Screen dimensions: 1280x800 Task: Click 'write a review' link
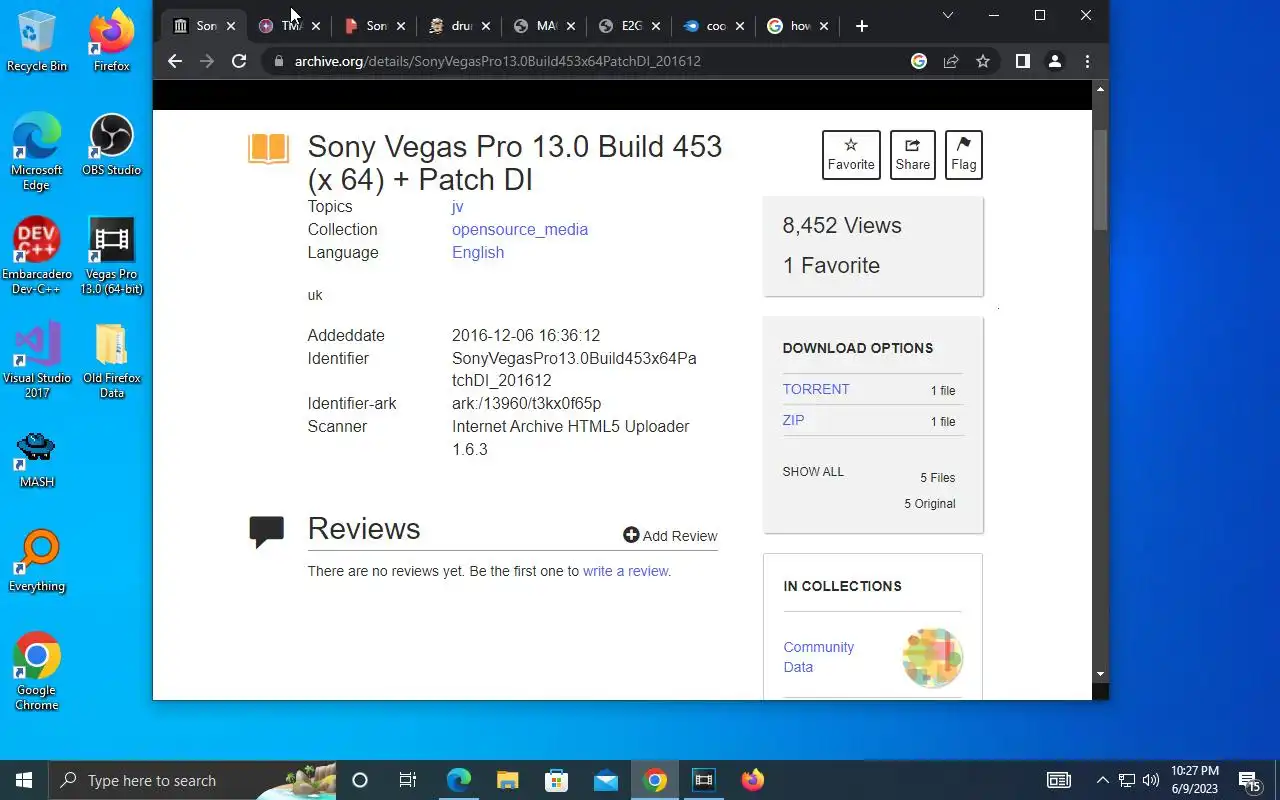pyautogui.click(x=626, y=571)
